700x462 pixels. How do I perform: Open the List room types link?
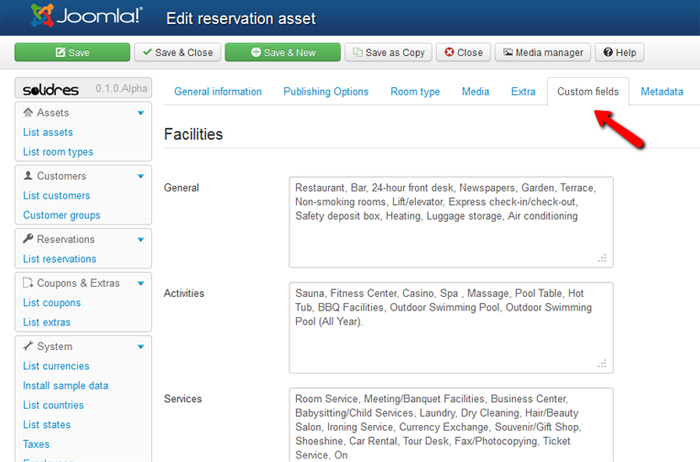(58, 152)
